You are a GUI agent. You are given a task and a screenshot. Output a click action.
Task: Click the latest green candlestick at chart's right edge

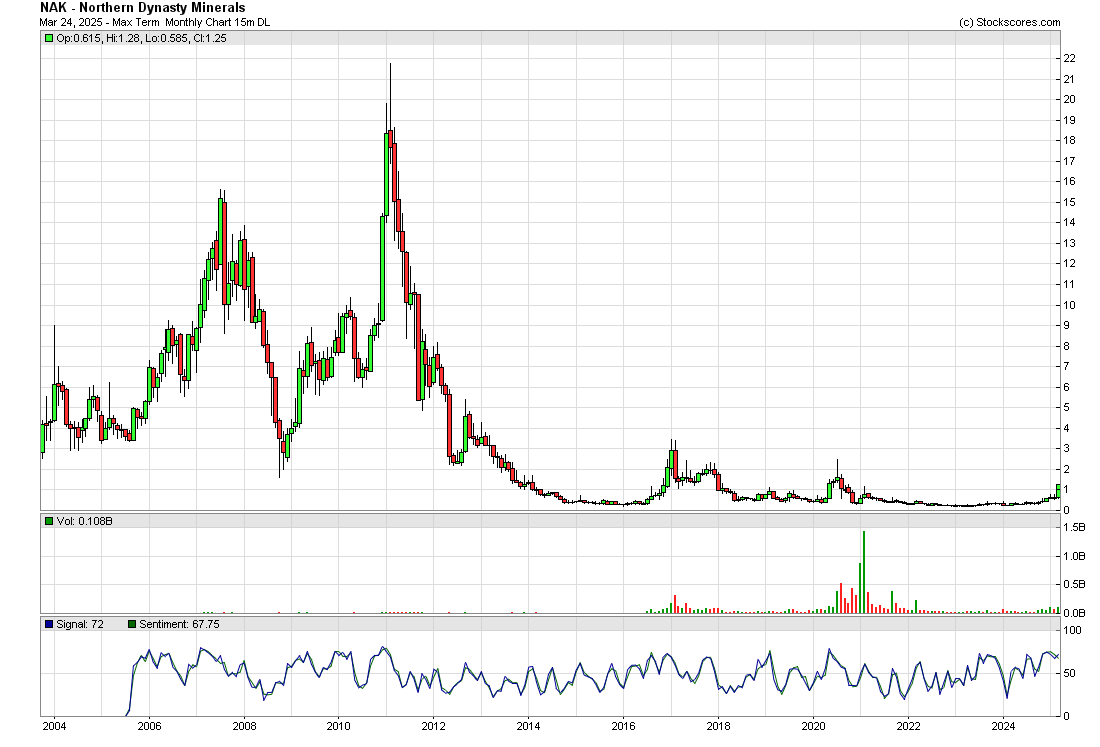click(1058, 490)
